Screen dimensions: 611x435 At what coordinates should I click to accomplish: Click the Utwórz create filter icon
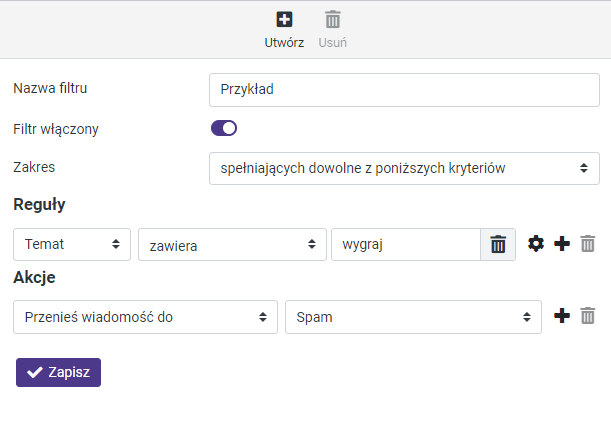tap(284, 20)
